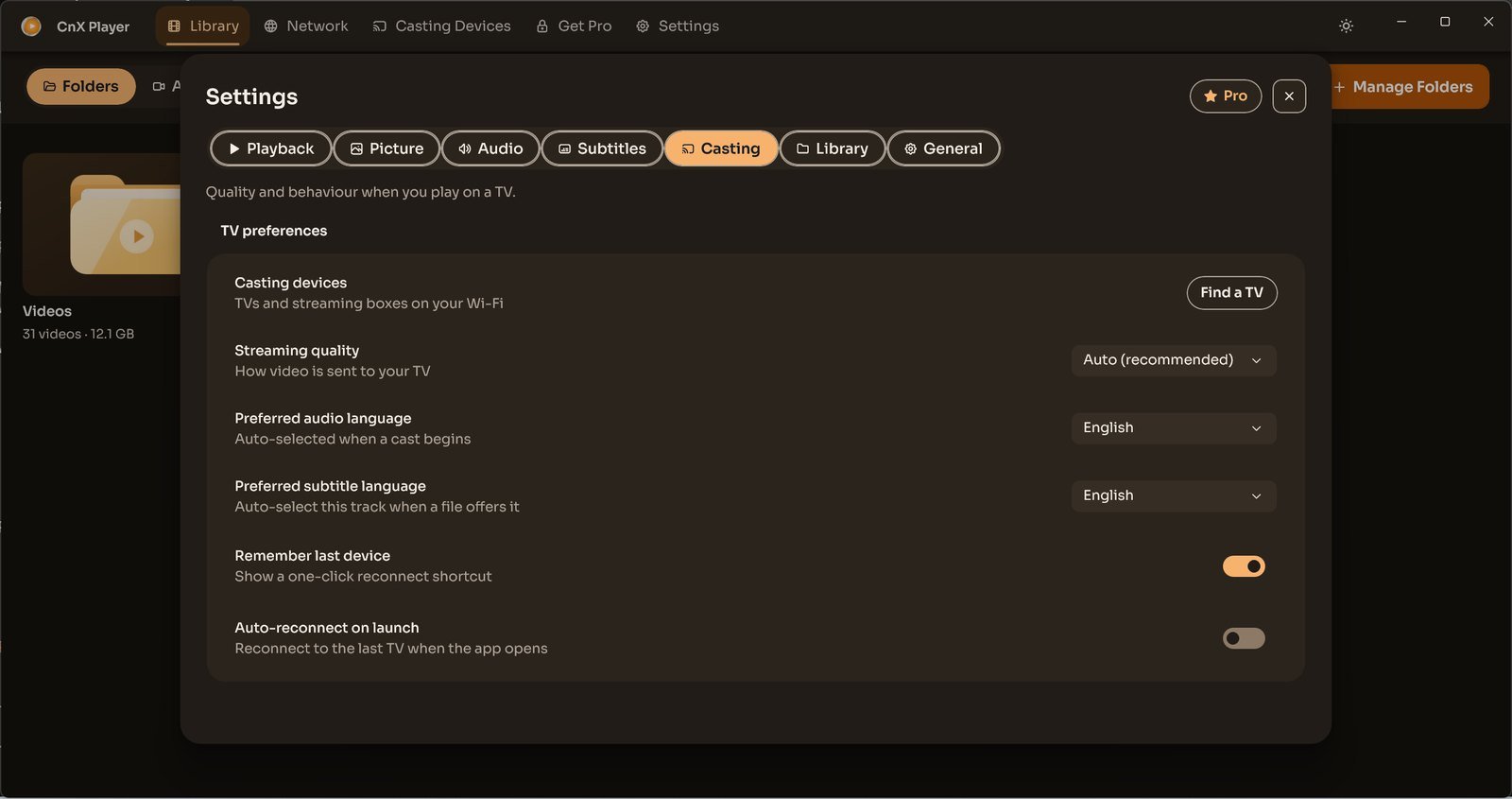Expand the Streaming quality dropdown
Image resolution: width=1512 pixels, height=799 pixels.
(1174, 360)
